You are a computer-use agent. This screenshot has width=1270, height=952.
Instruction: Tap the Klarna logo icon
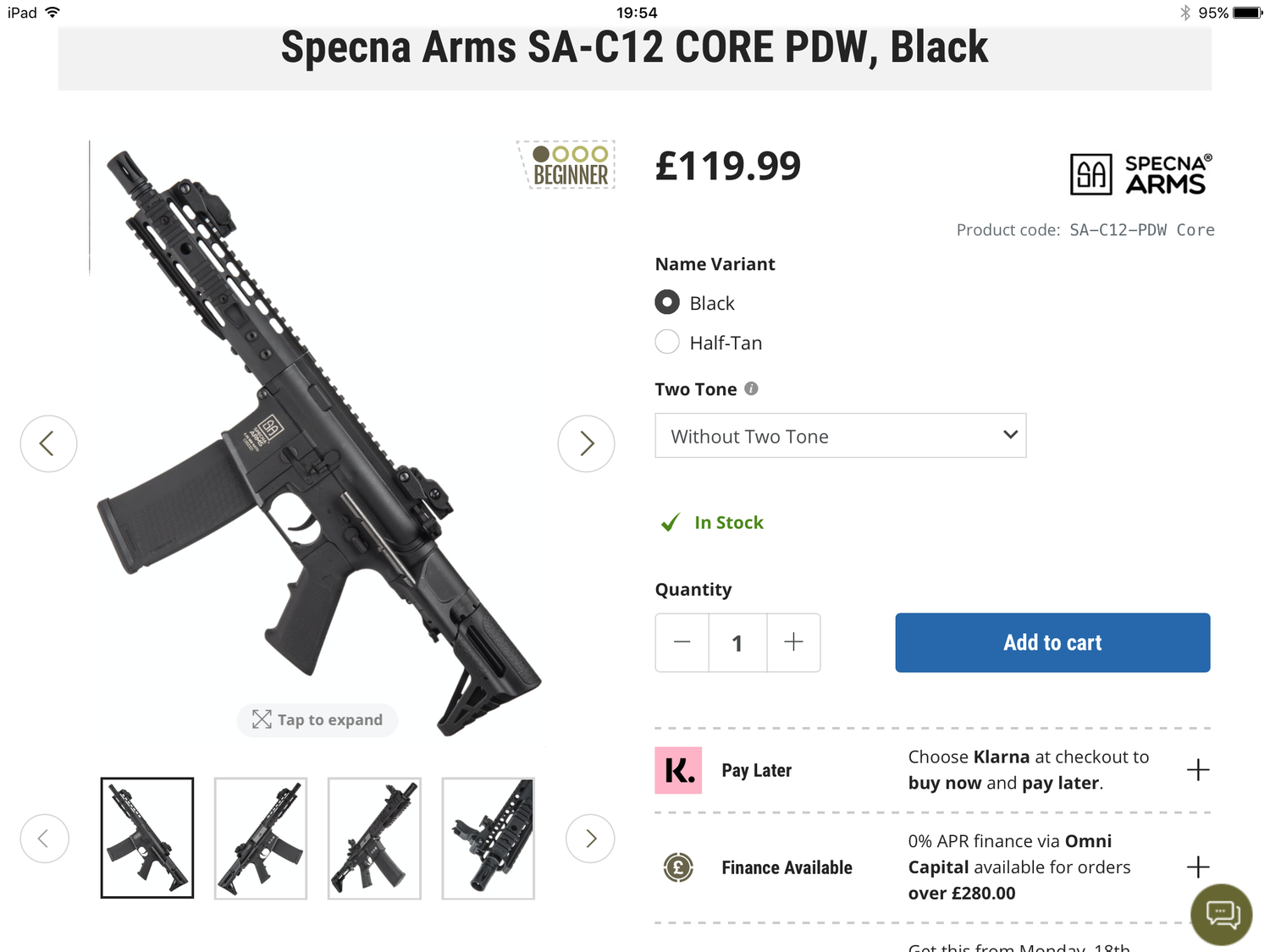click(678, 770)
